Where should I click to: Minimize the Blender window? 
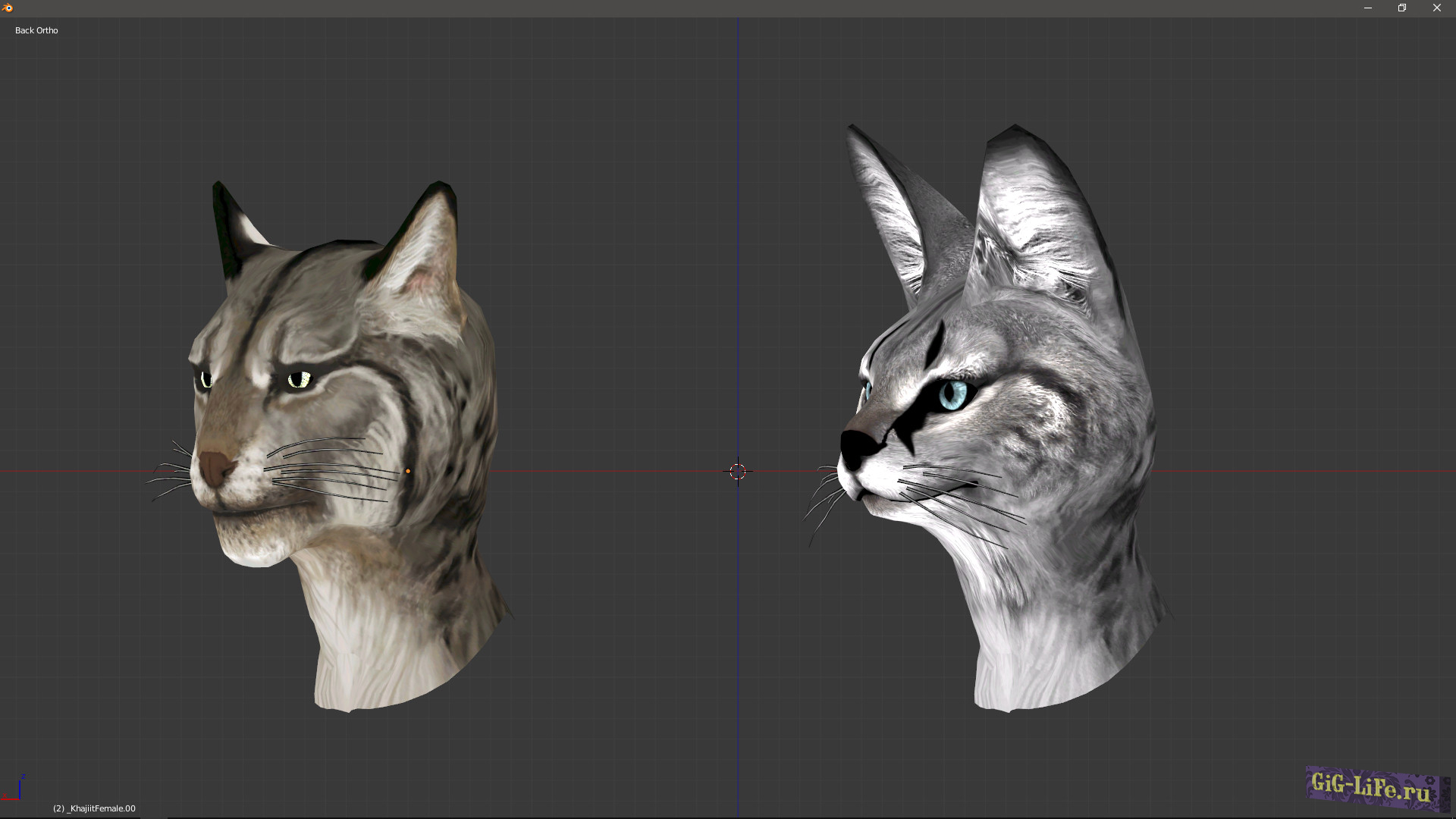1368,8
